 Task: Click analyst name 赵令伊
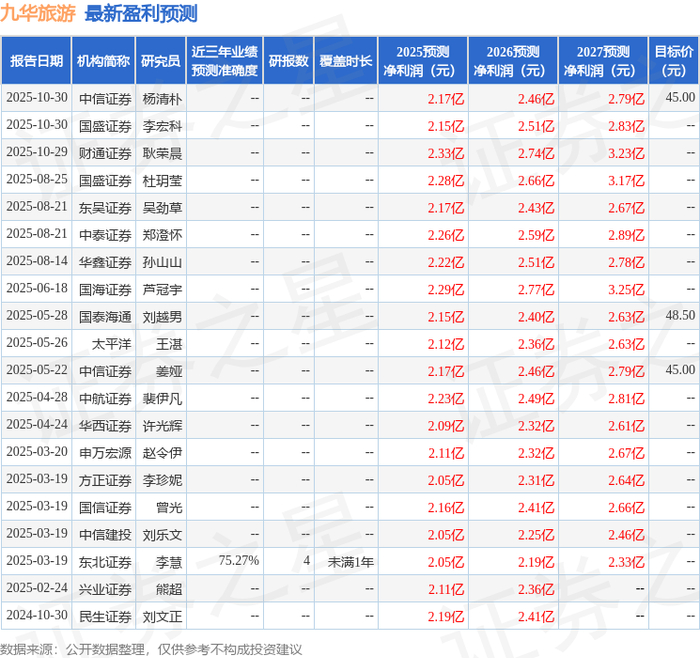tap(162, 453)
